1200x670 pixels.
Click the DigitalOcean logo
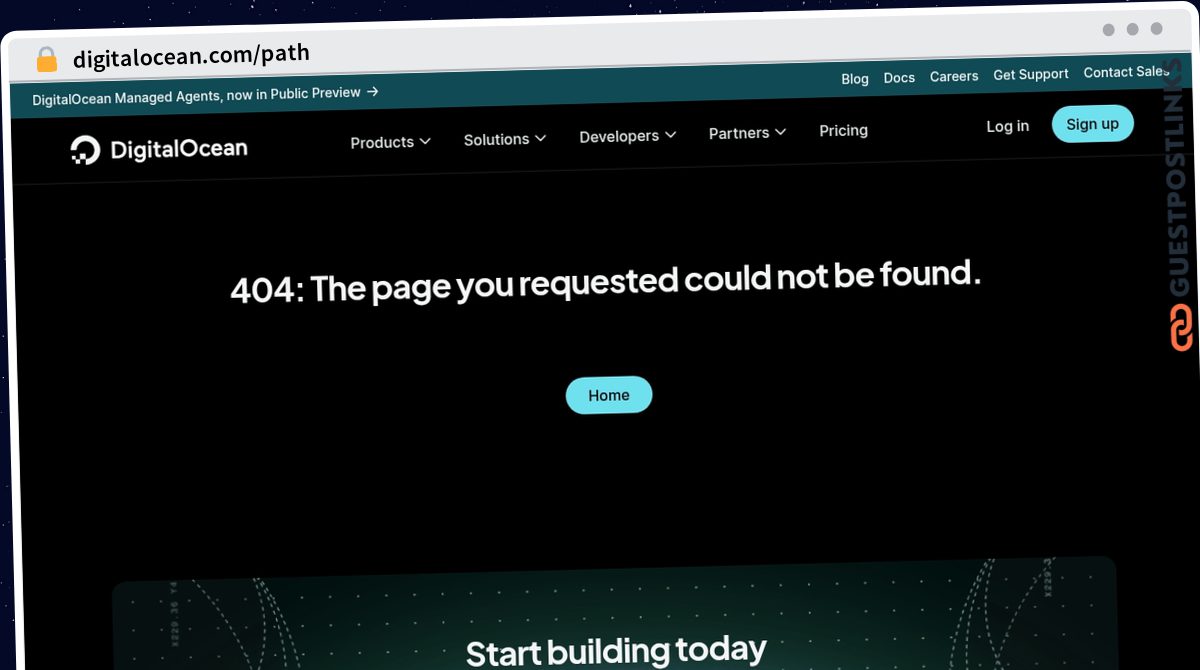click(159, 150)
